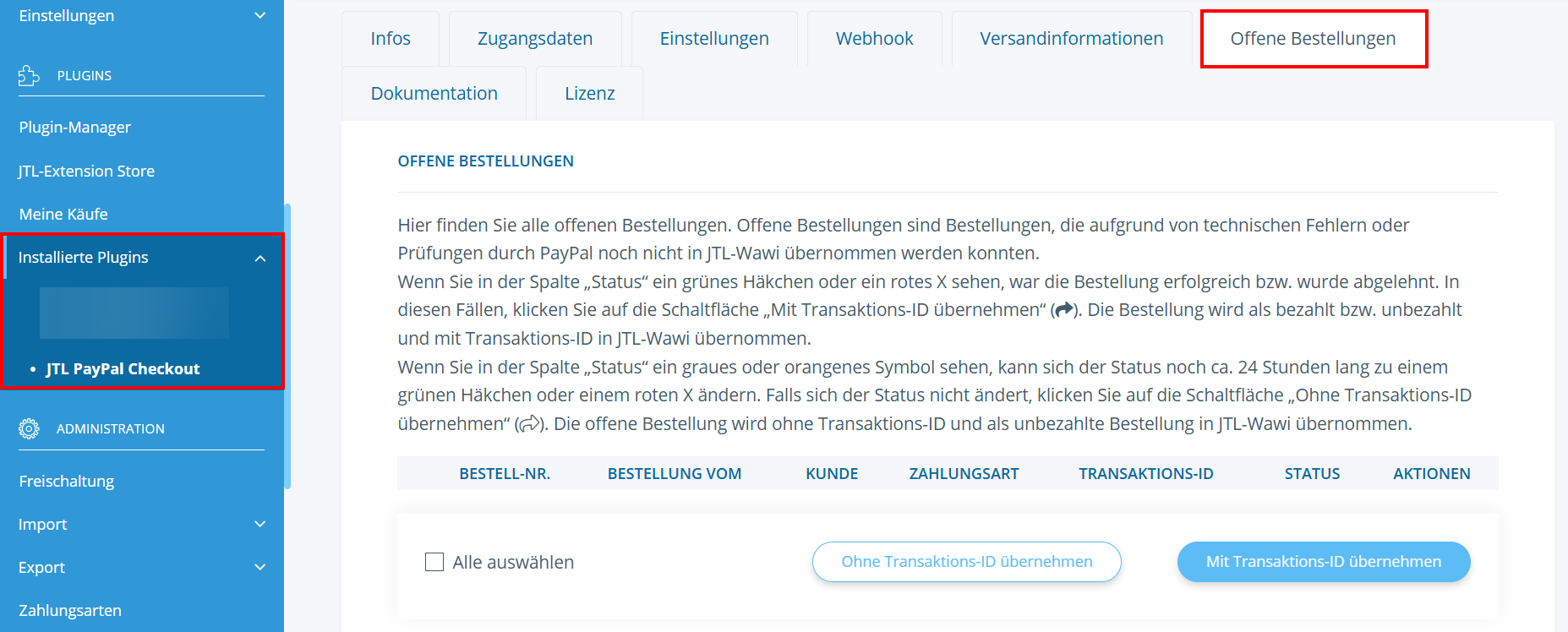The width and height of the screenshot is (1568, 632).
Task: Click the Plugins puzzle piece icon
Action: (x=29, y=76)
